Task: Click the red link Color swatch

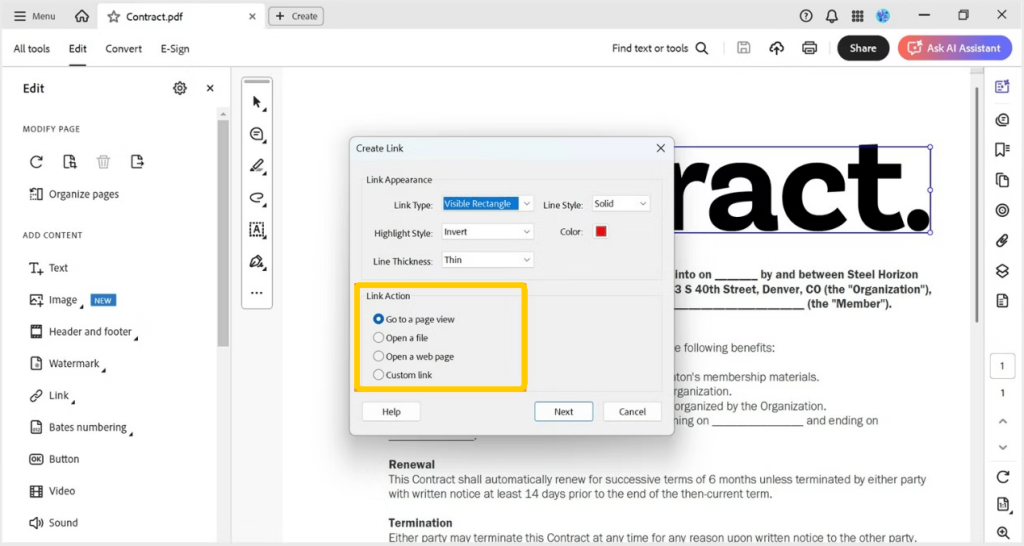Action: [x=601, y=231]
